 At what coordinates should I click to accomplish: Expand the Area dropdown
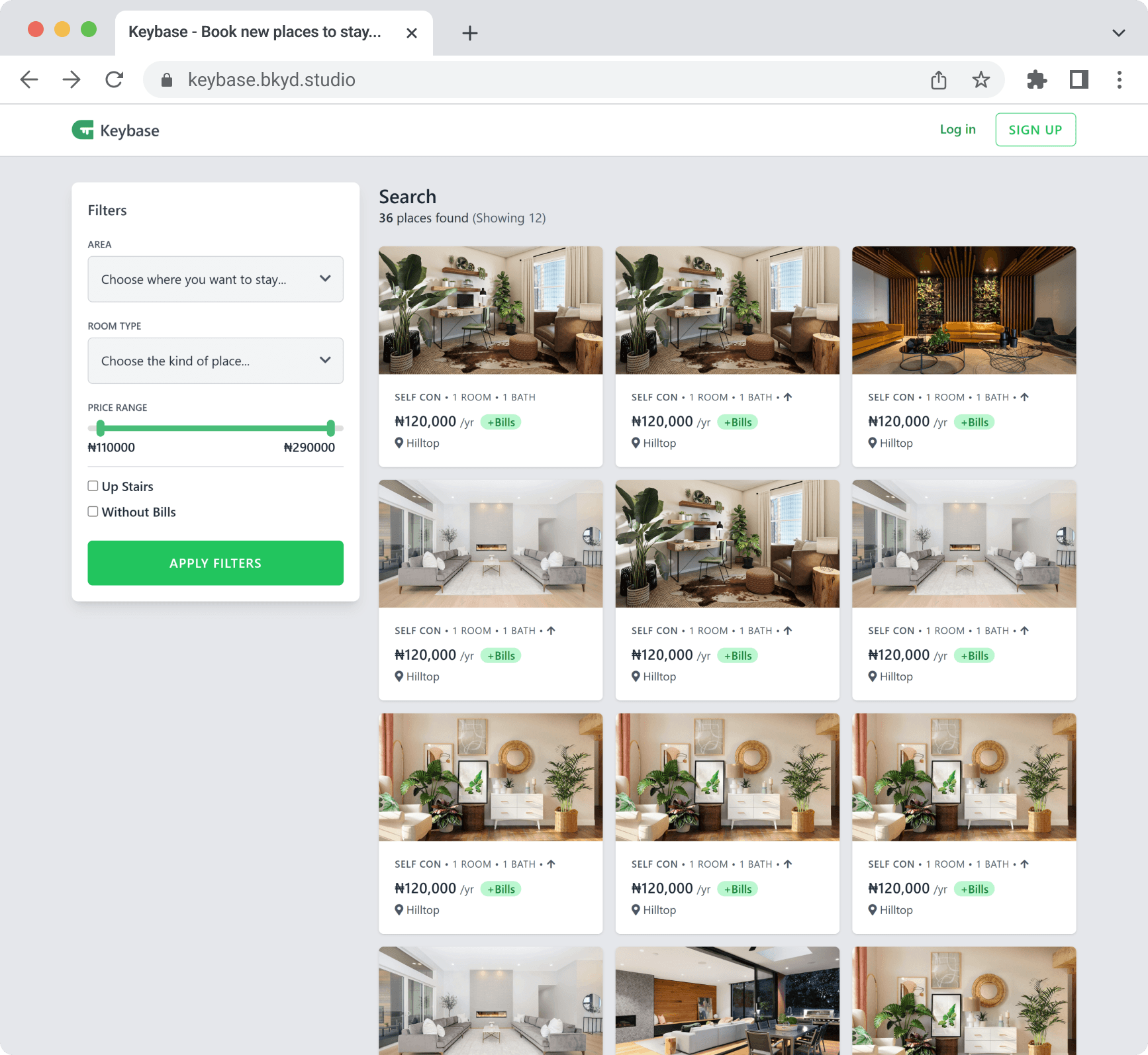215,279
